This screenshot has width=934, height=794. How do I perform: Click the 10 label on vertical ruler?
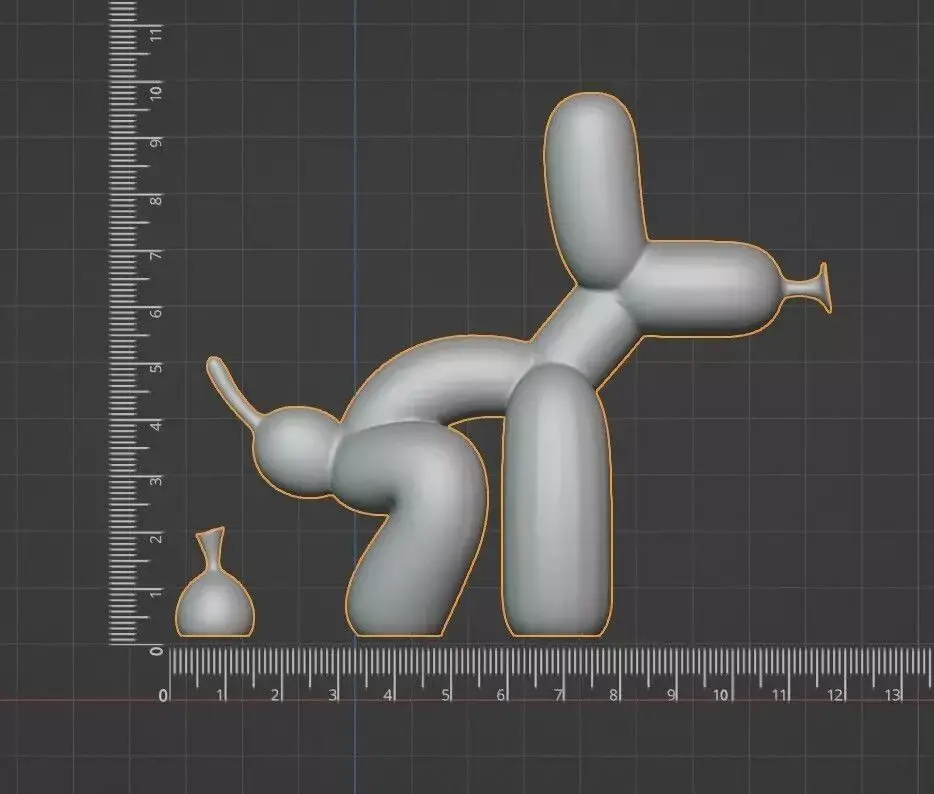[156, 92]
